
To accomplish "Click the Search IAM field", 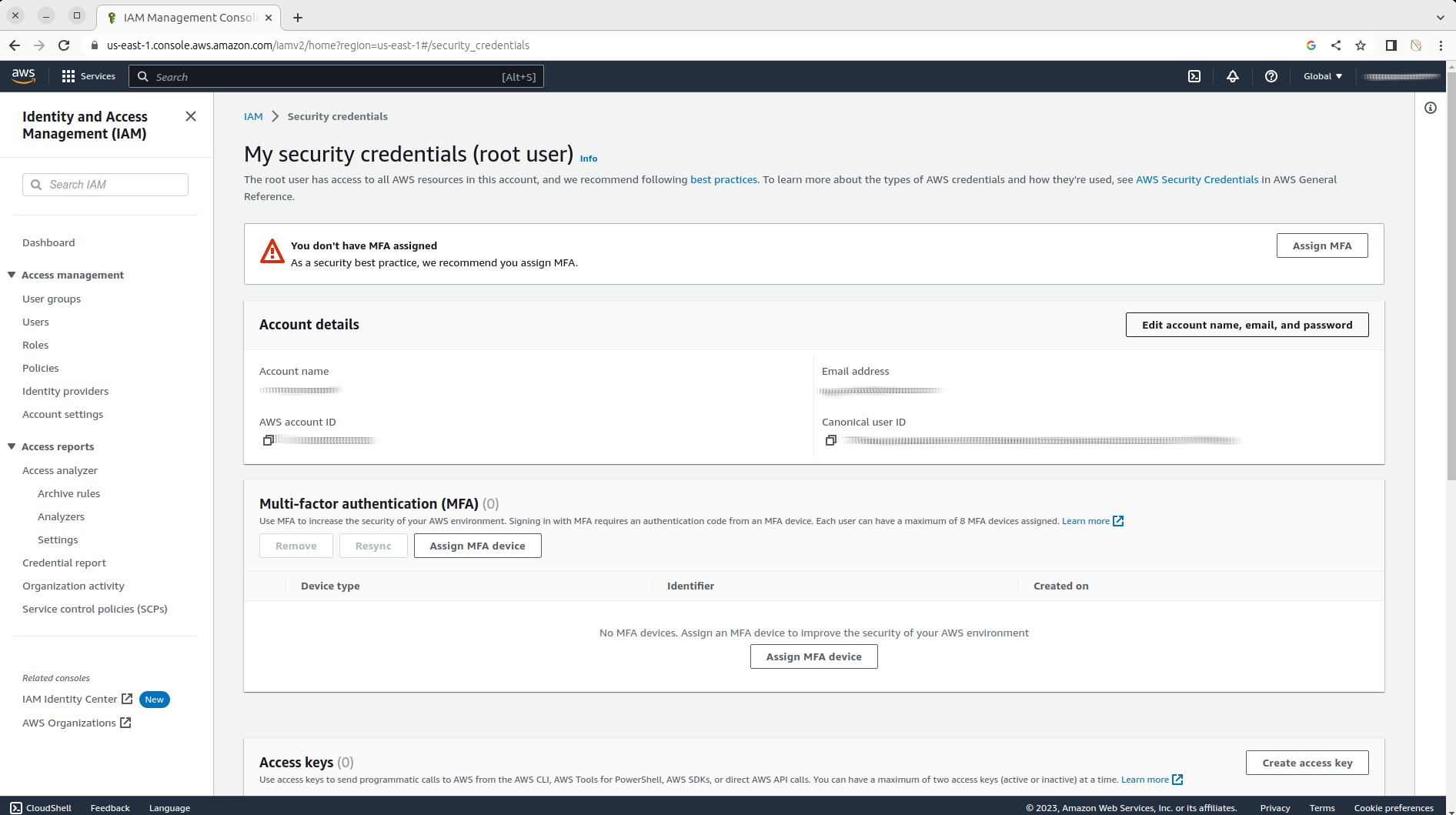I will pyautogui.click(x=105, y=185).
